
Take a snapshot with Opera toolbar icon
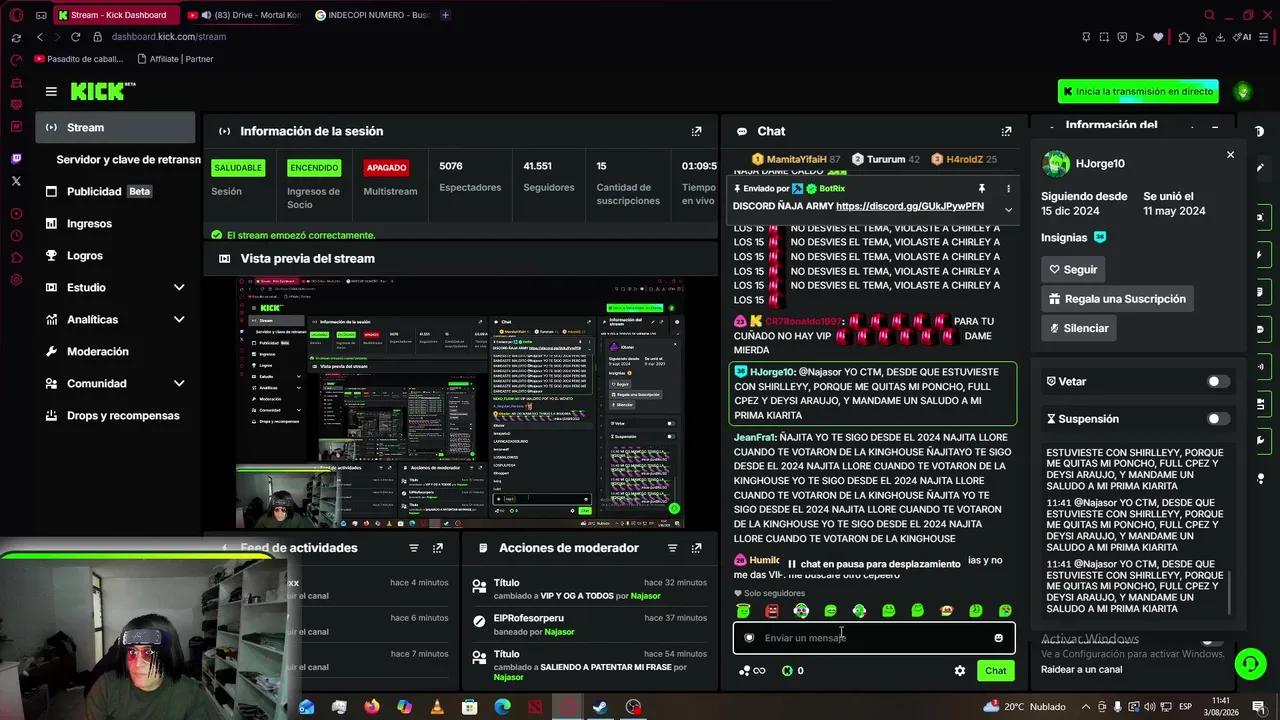coord(1104,37)
